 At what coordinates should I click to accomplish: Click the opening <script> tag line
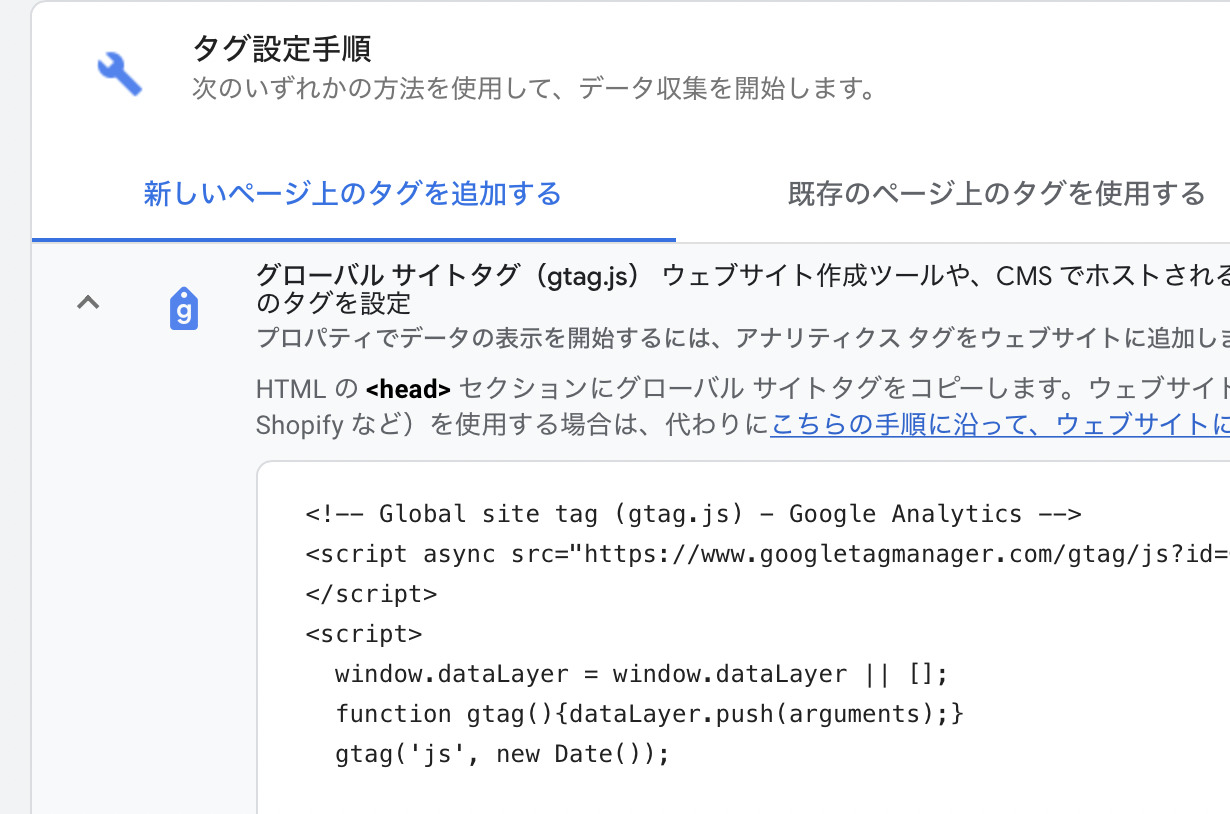pyautogui.click(x=364, y=634)
